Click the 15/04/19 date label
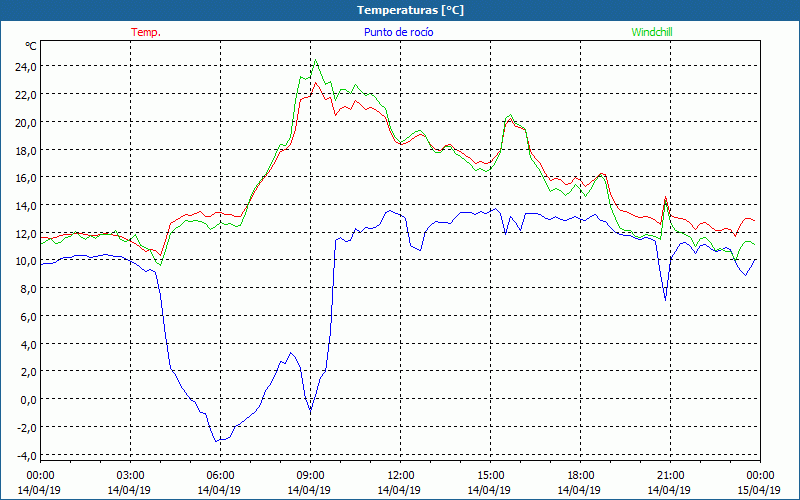This screenshot has height=500, width=800. pyautogui.click(x=759, y=490)
